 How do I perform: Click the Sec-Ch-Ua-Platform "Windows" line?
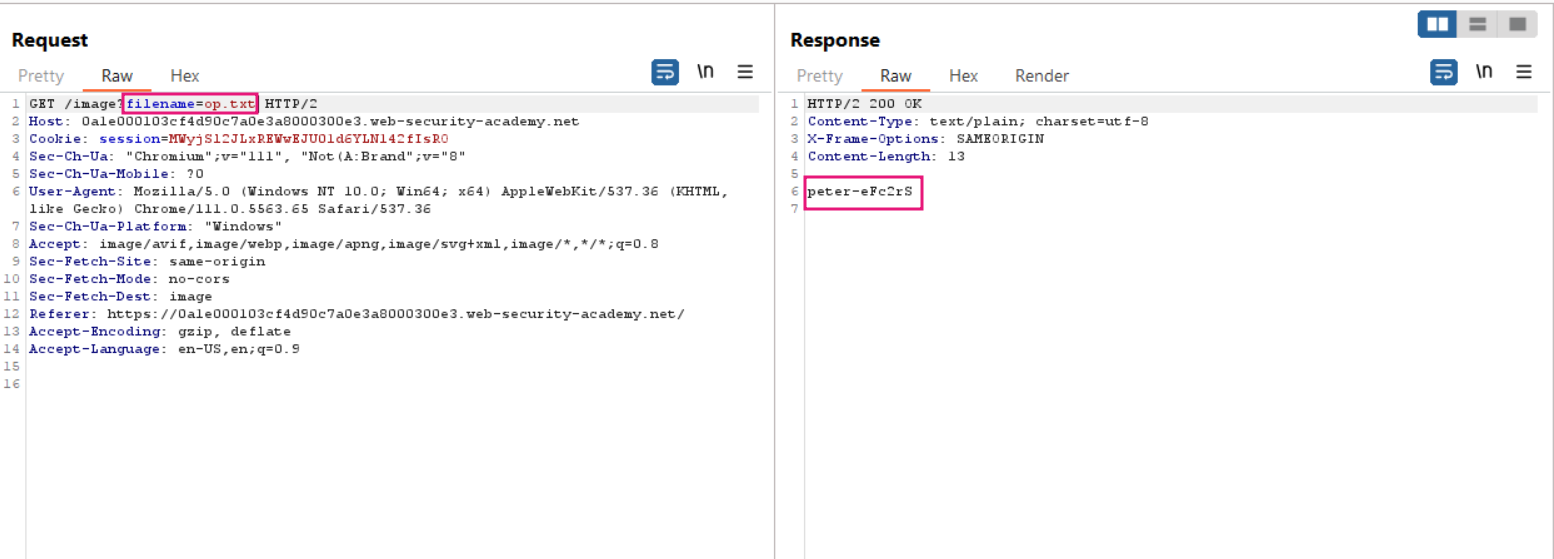click(155, 226)
